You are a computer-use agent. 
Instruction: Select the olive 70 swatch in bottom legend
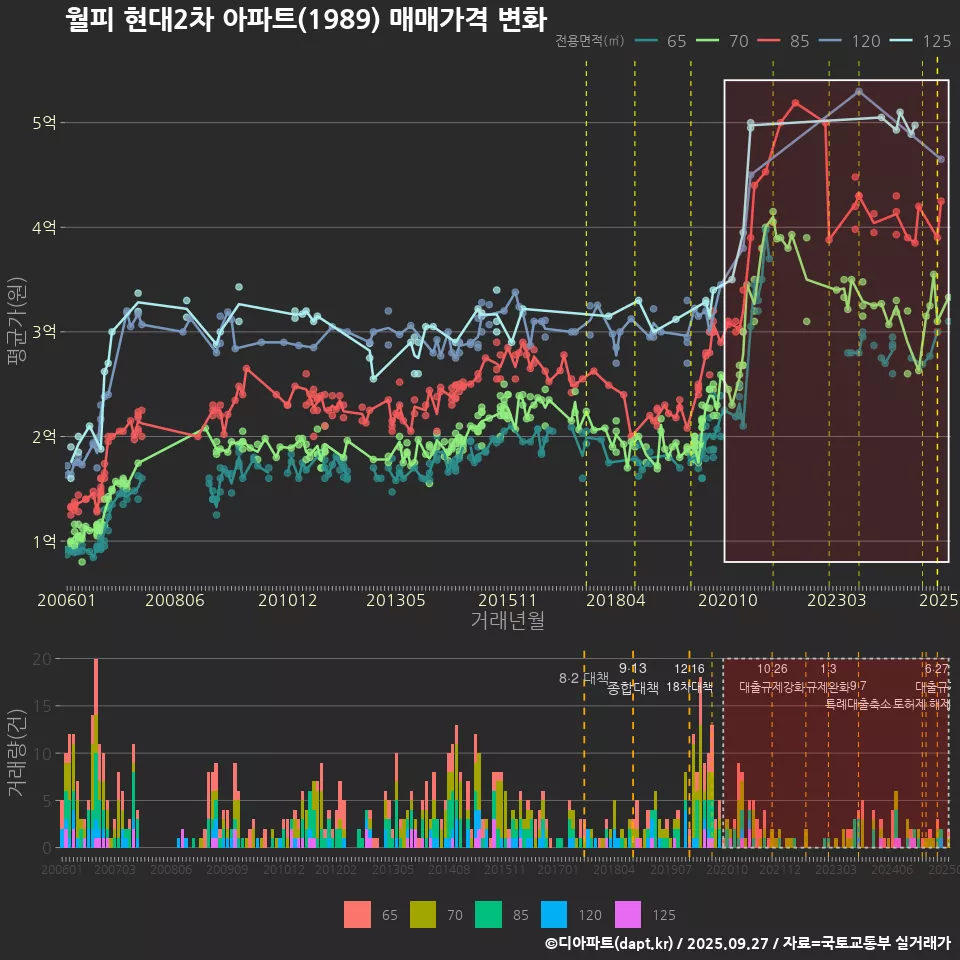point(424,914)
